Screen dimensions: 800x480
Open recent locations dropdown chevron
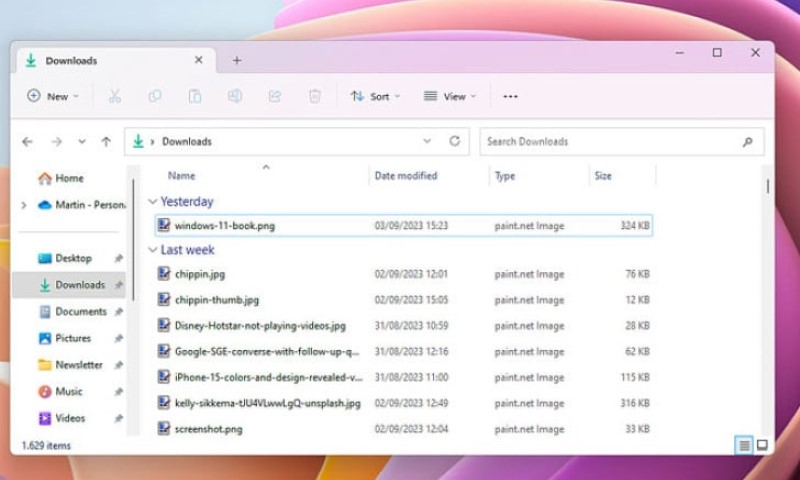82,142
